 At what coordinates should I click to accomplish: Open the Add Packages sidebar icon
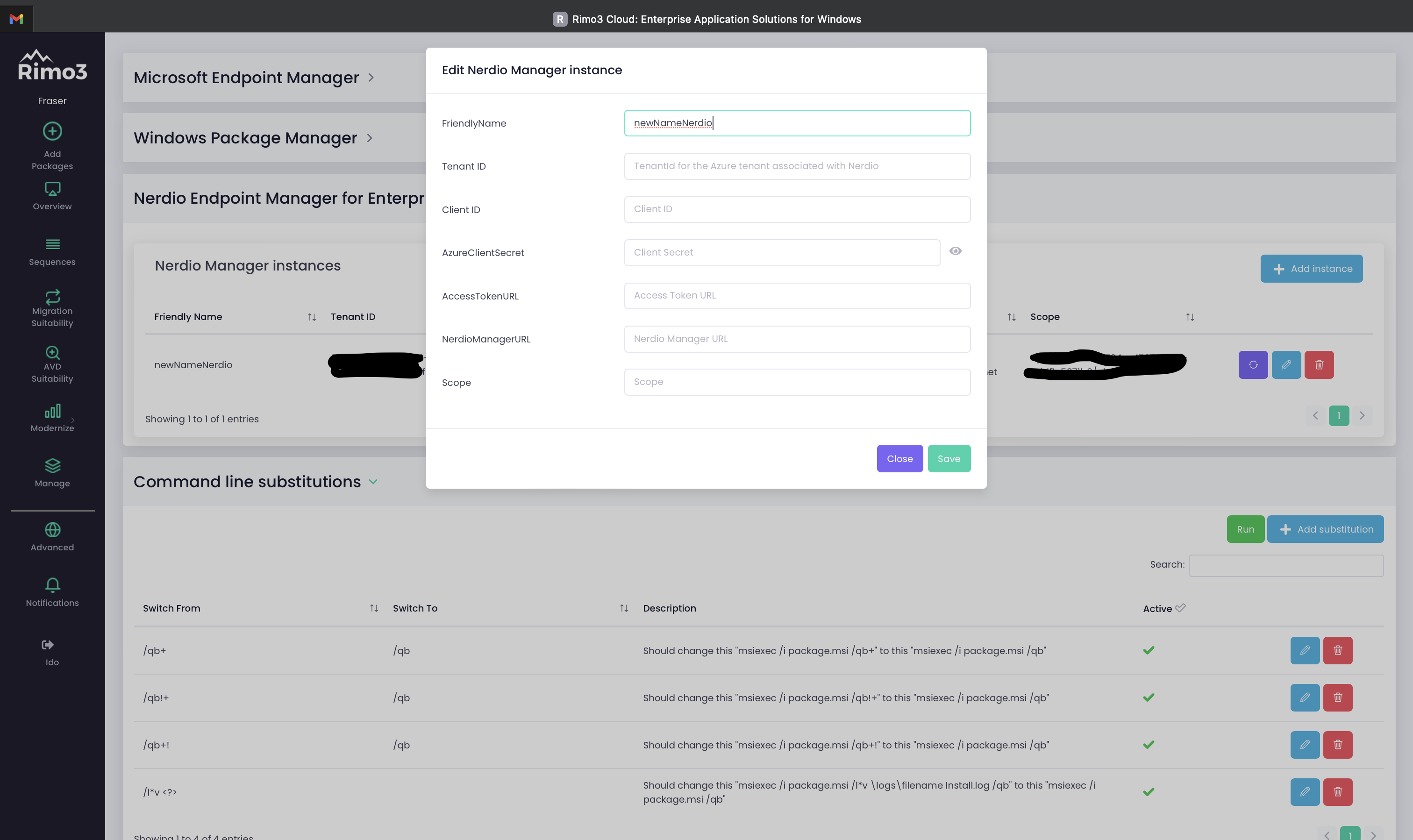click(52, 132)
